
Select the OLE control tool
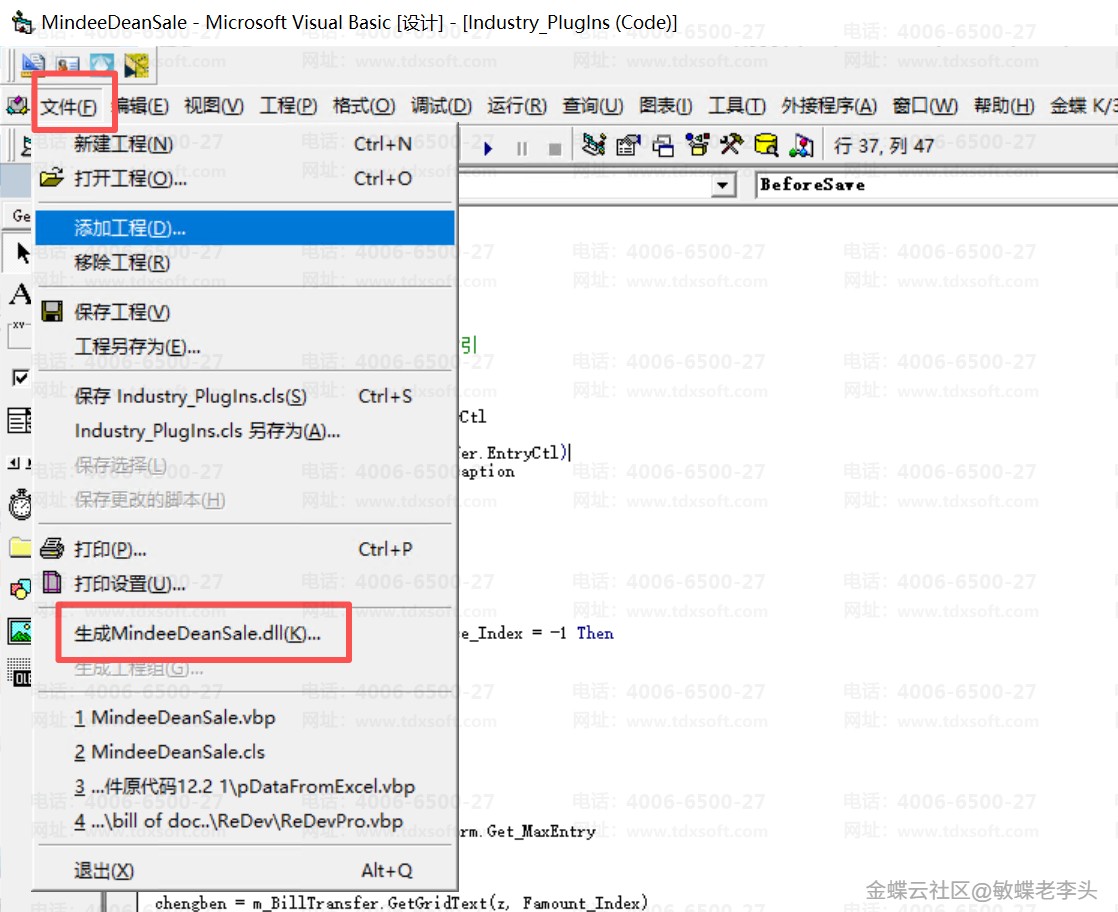point(20,673)
